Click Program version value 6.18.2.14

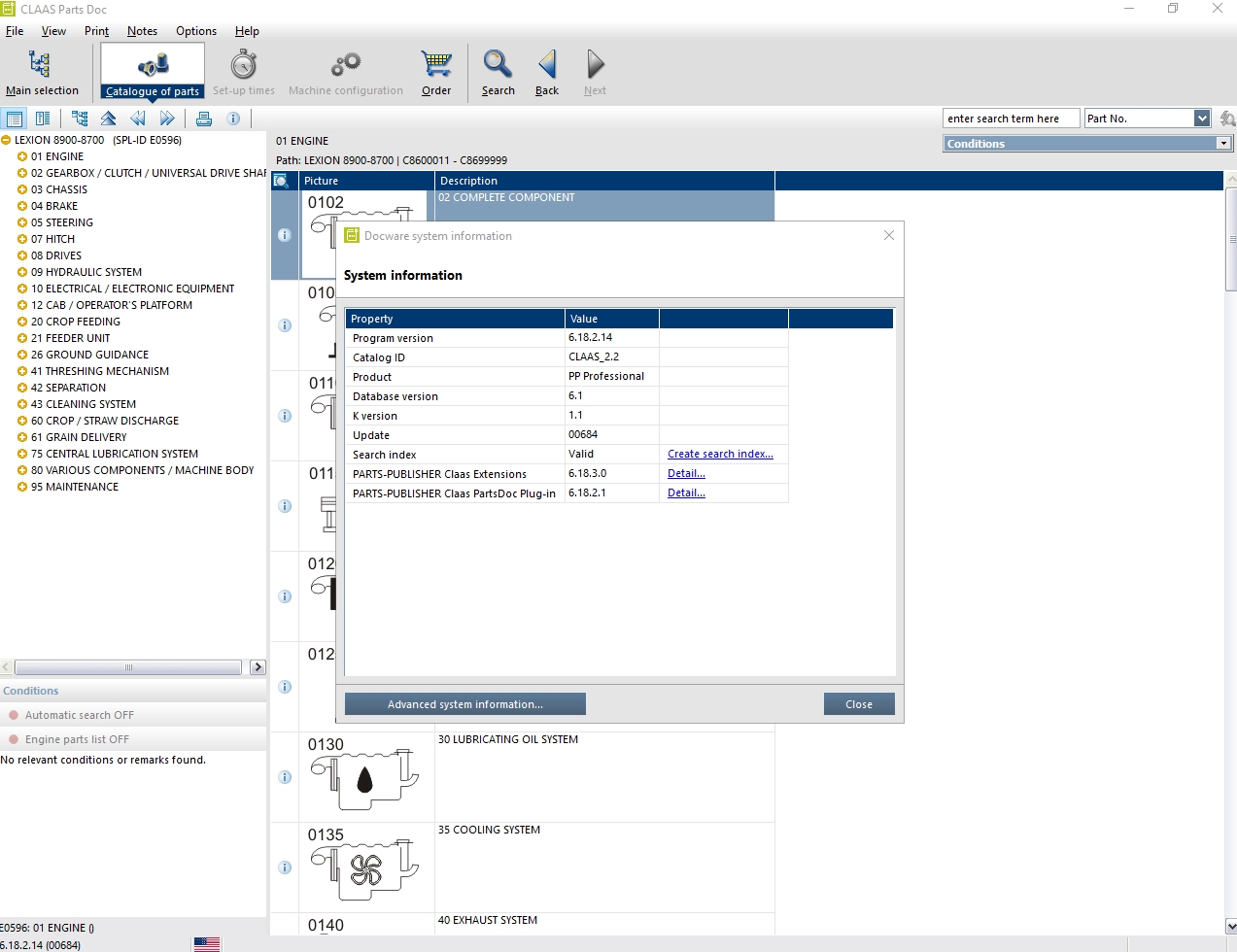point(590,337)
